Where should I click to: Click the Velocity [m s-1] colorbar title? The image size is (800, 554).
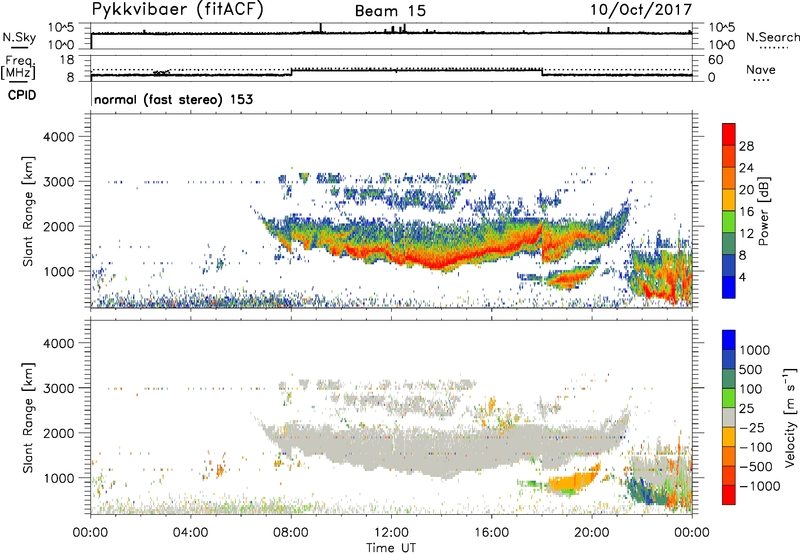tap(790, 417)
